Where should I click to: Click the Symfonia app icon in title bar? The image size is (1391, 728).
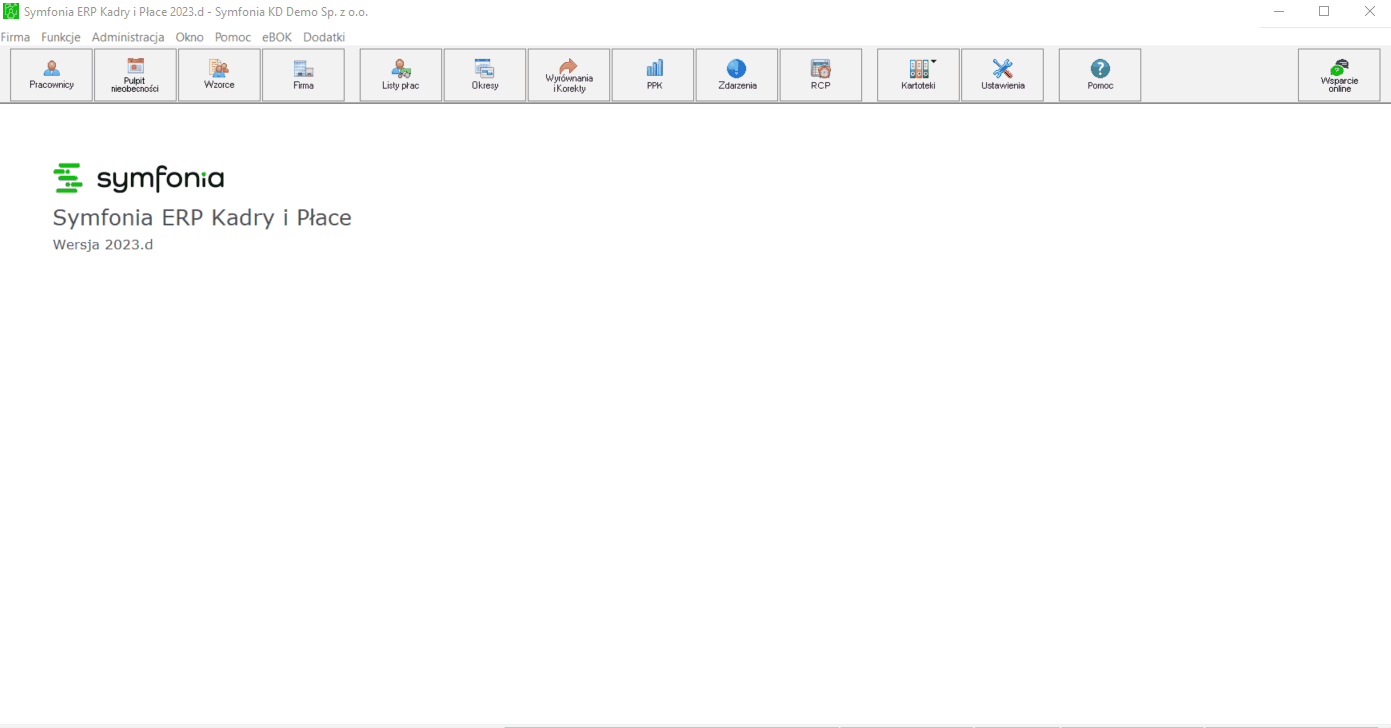tap(11, 11)
